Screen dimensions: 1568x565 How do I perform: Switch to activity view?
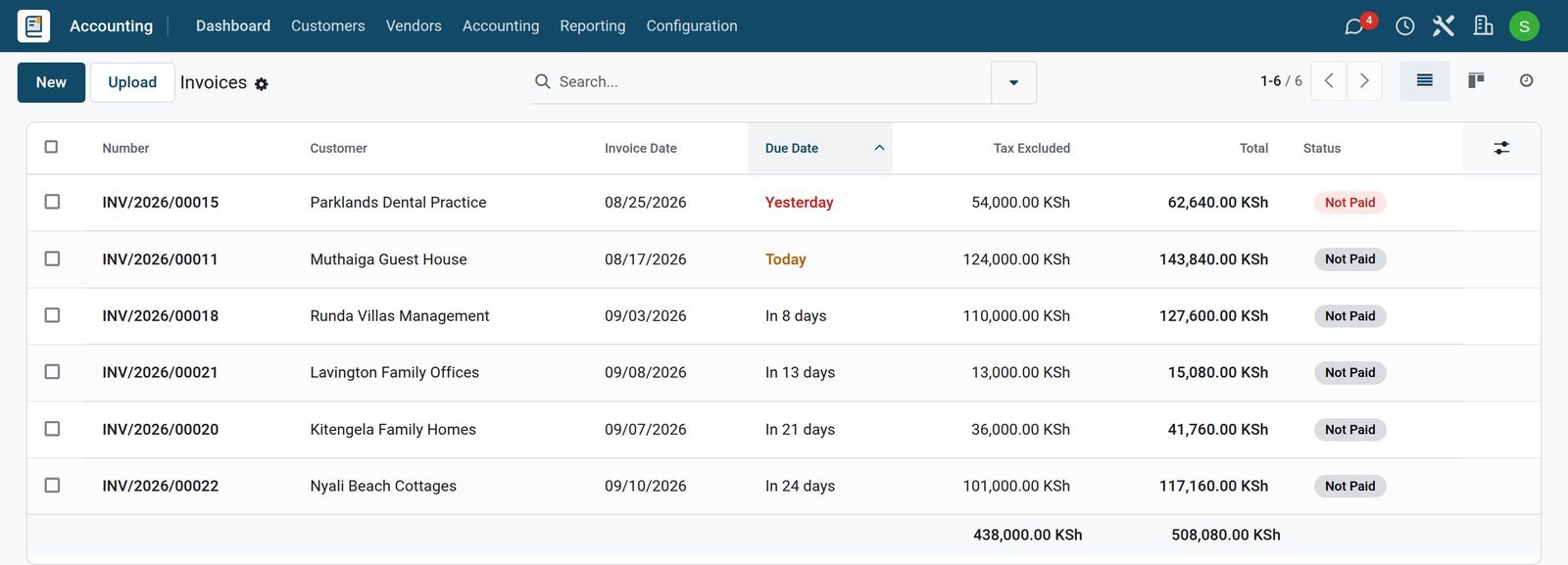click(1526, 81)
